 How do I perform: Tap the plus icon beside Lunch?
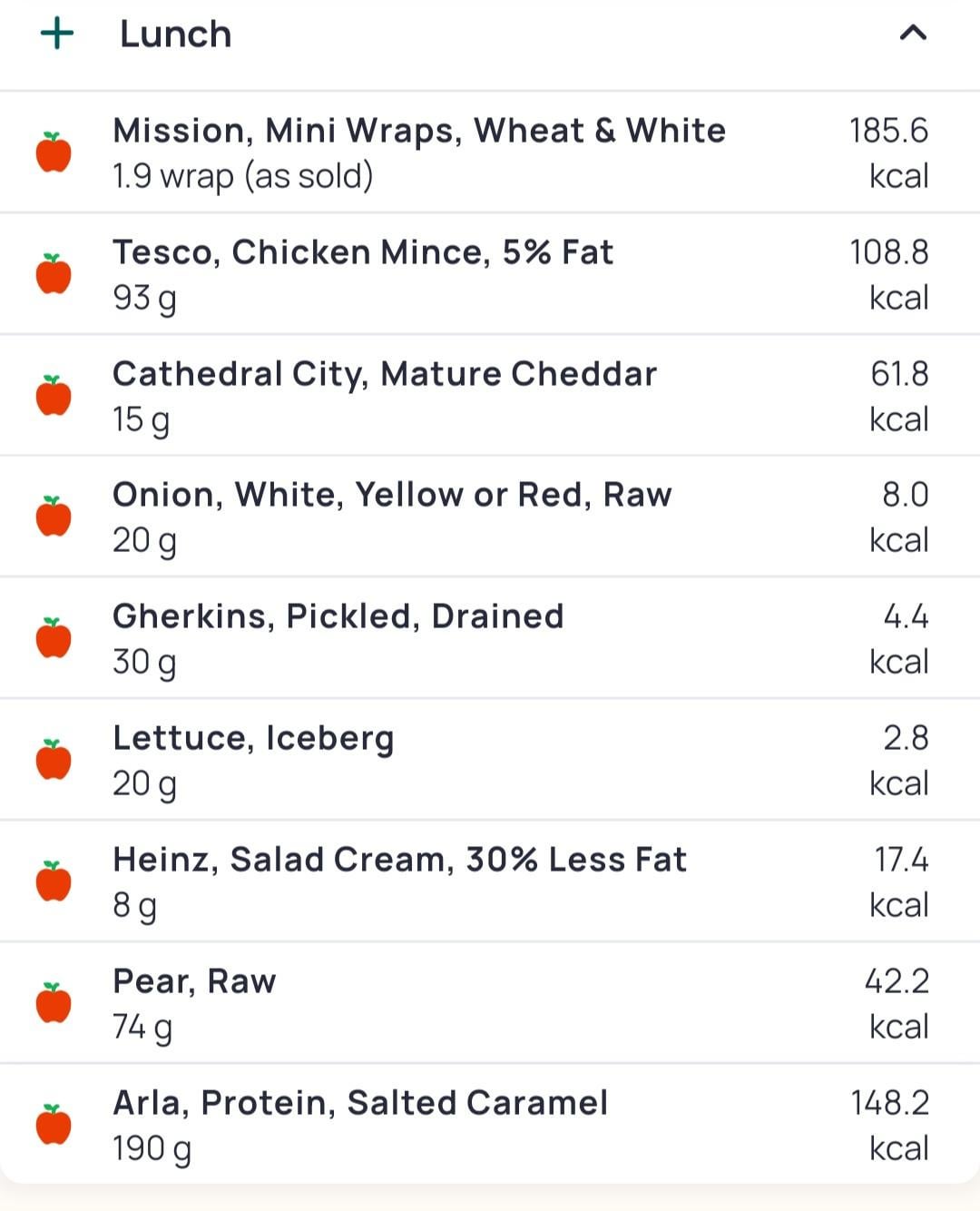[x=57, y=34]
